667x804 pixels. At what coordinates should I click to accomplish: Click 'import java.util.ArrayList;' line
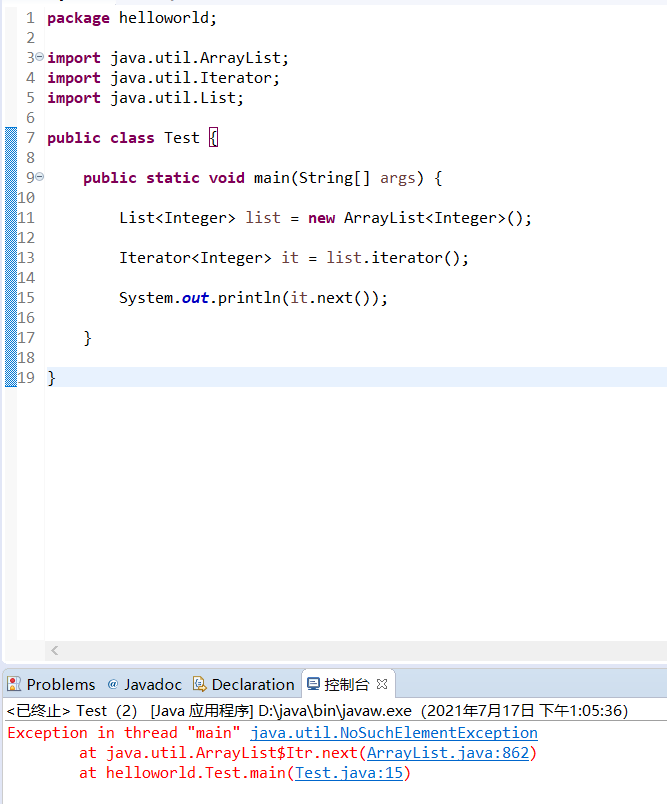click(x=168, y=58)
